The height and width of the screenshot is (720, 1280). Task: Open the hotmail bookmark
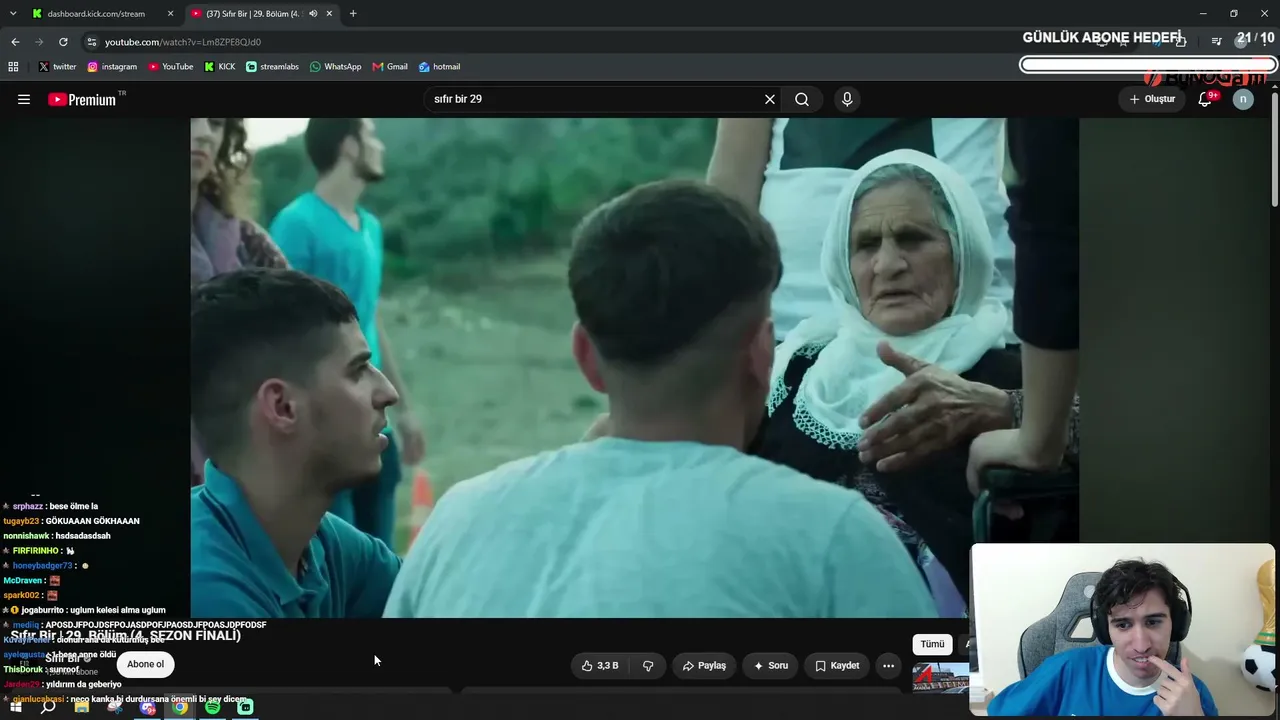click(x=439, y=67)
